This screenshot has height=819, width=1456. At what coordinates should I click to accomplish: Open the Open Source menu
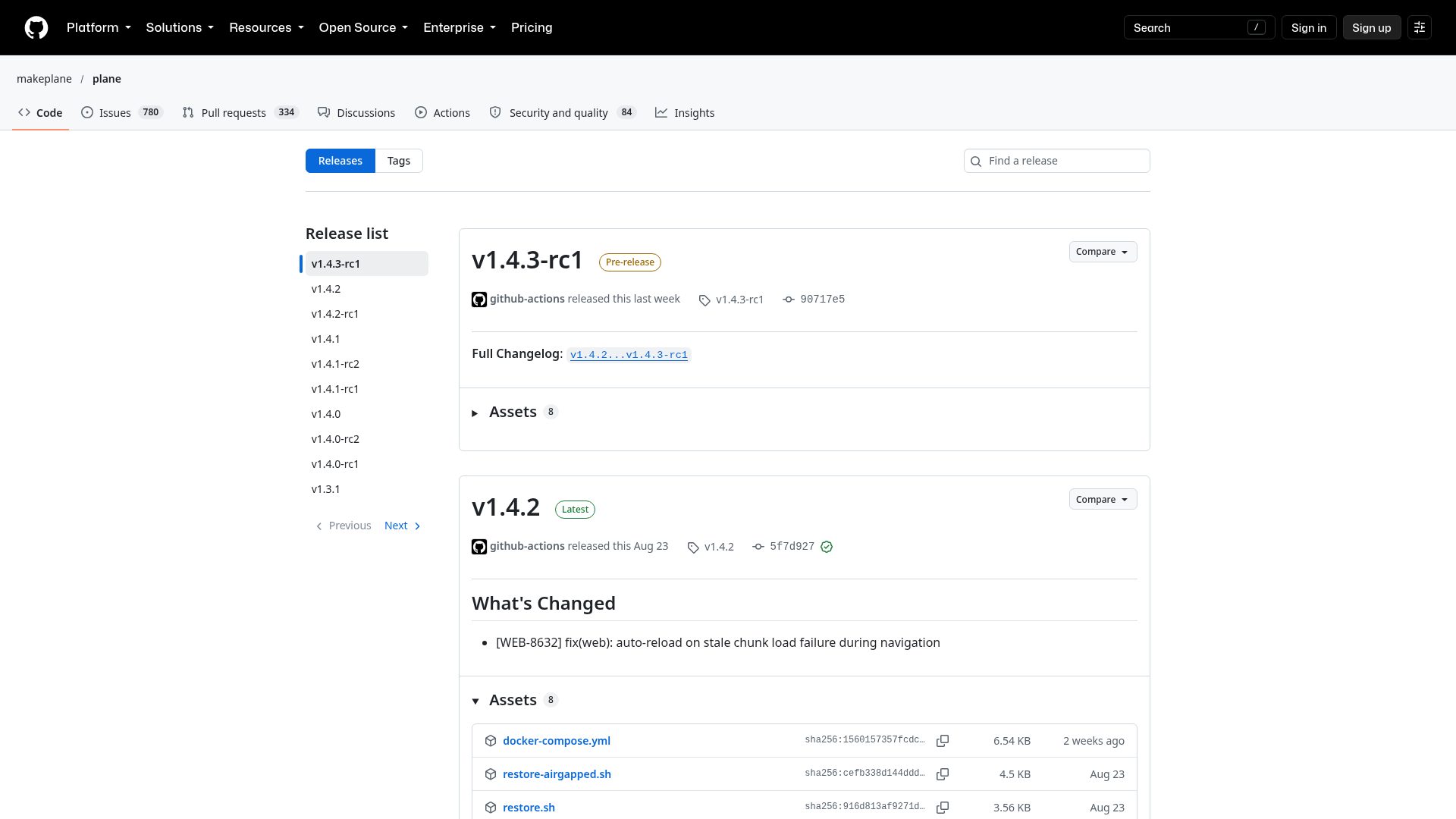click(363, 27)
